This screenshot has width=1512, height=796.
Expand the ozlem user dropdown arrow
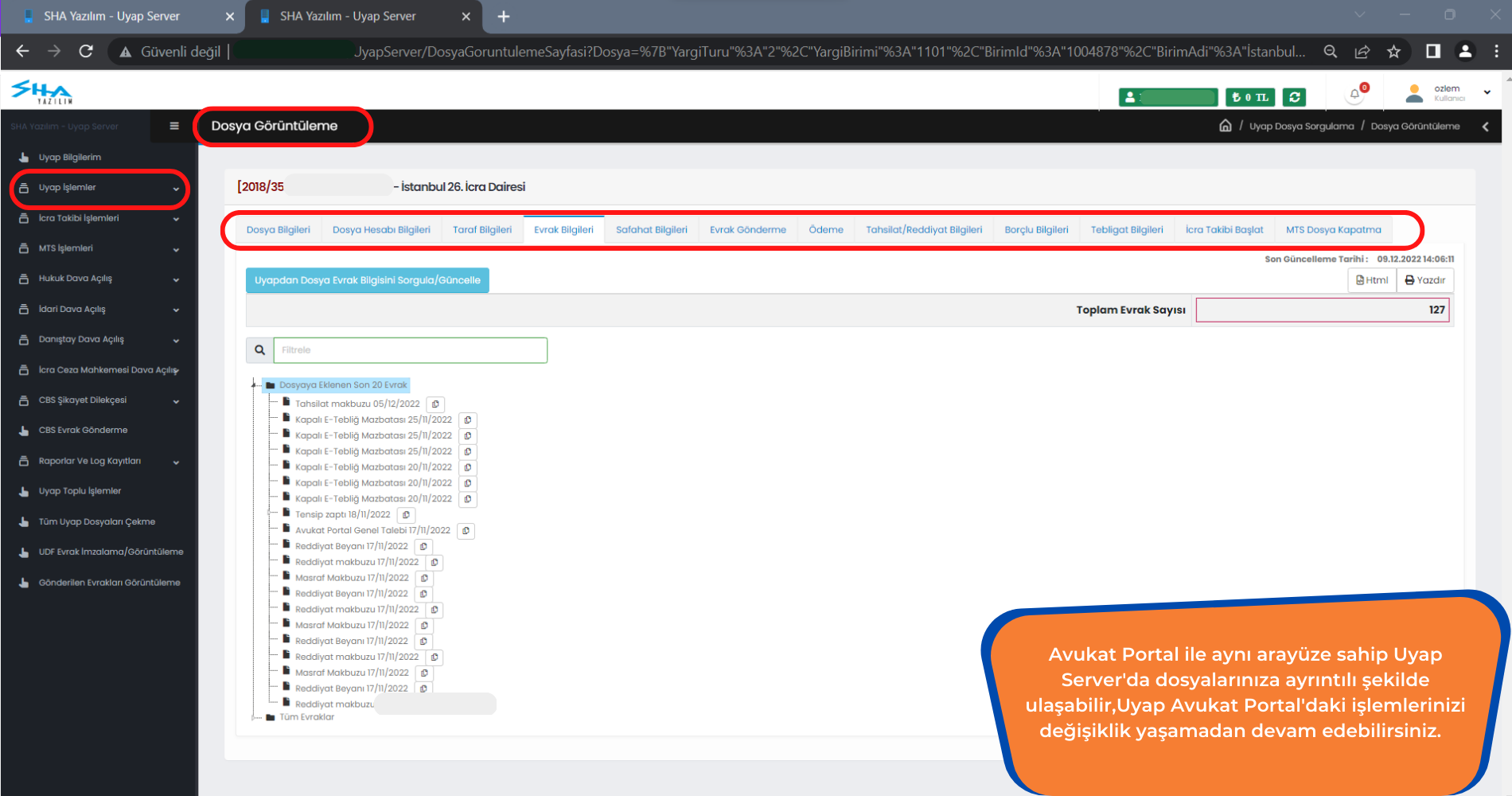click(1487, 93)
